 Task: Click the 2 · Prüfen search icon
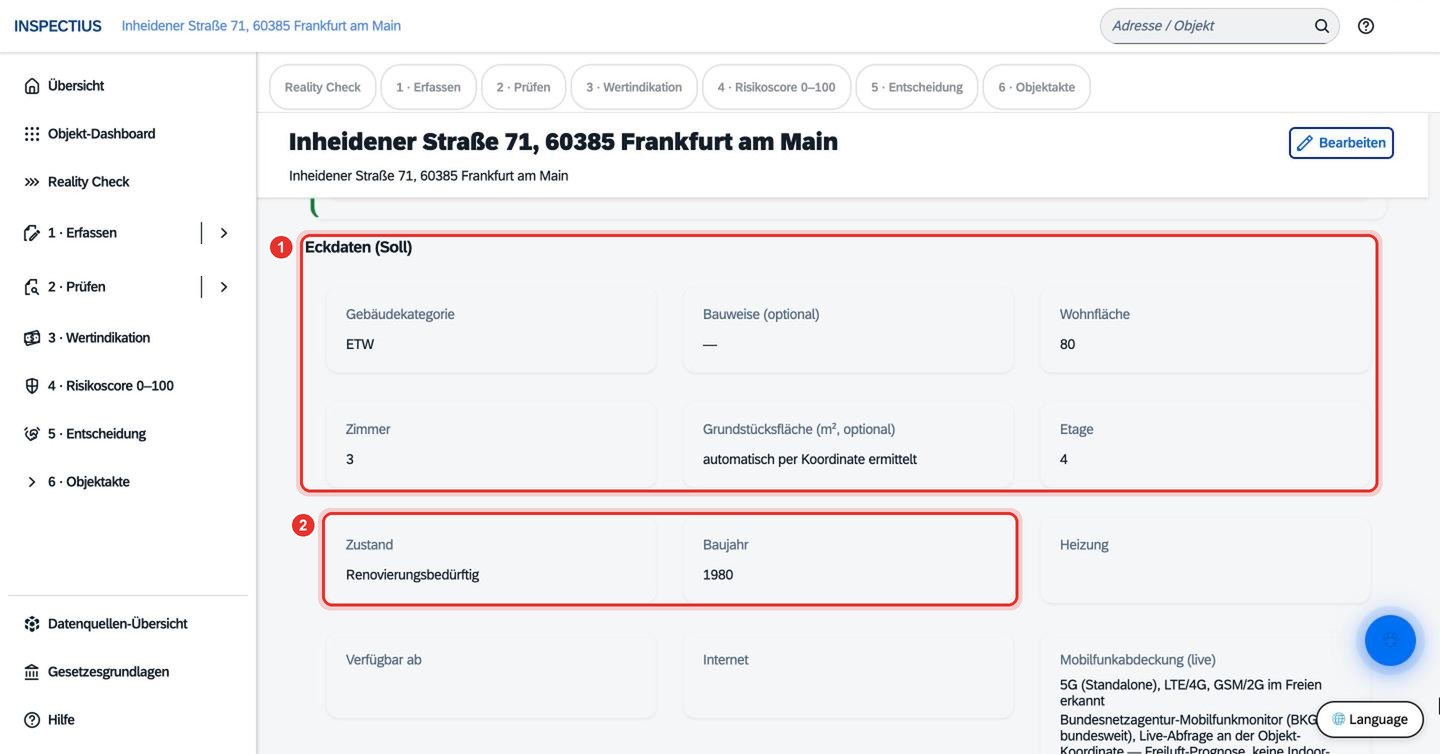[32, 287]
